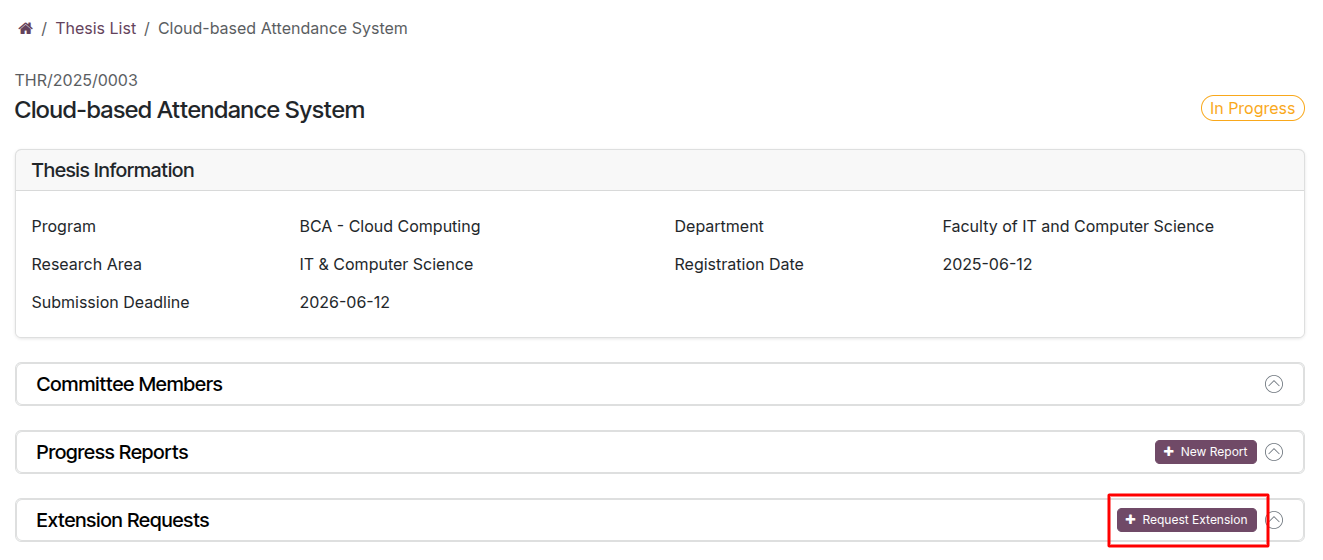Click submission deadline value 2026-06-12
This screenshot has height=560, width=1323.
point(345,302)
